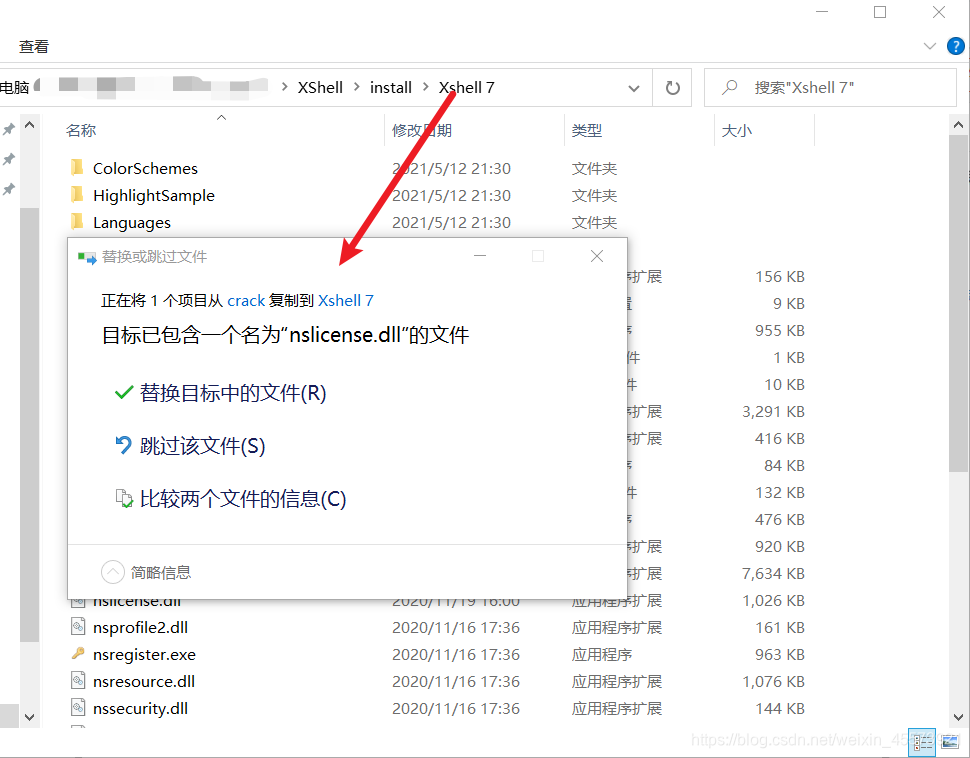This screenshot has height=758, width=970.
Task: Select the nsregister.exe key icon
Action: click(x=77, y=653)
